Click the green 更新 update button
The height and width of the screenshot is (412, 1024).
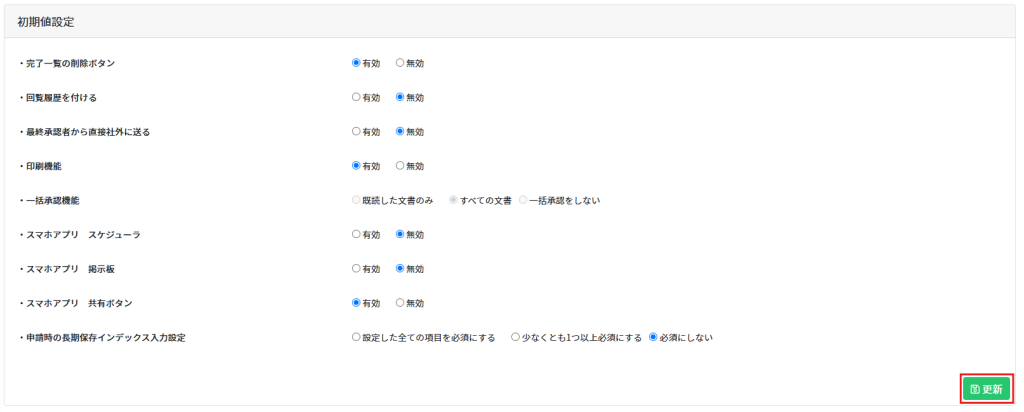[986, 389]
